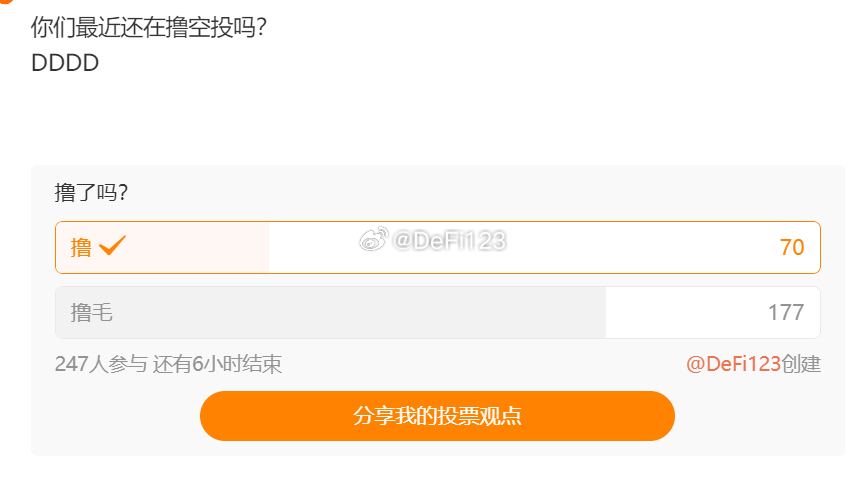Click the light orange progress fill of 撸
The height and width of the screenshot is (477, 868).
click(x=162, y=247)
